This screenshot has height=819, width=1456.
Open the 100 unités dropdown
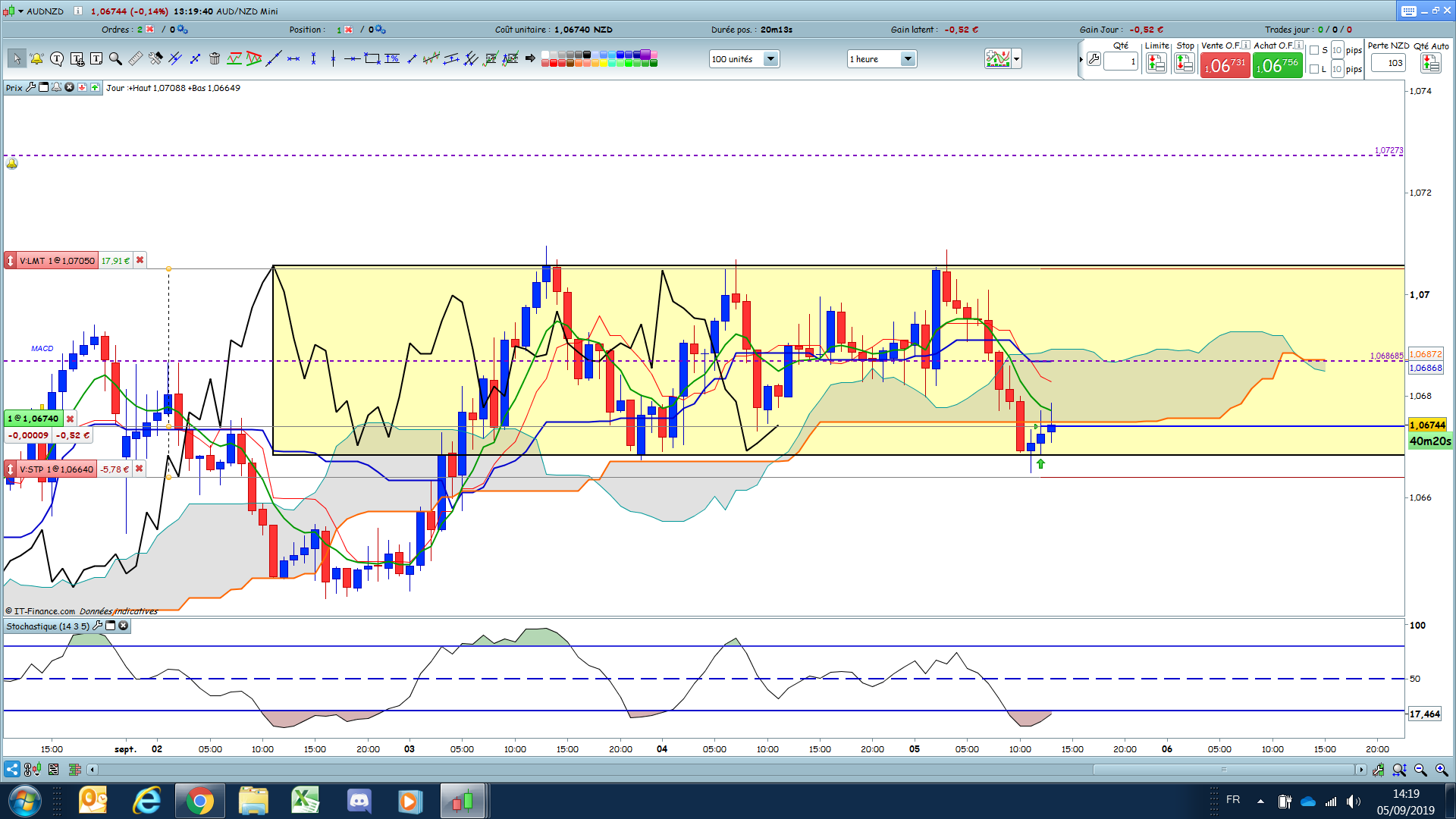770,58
